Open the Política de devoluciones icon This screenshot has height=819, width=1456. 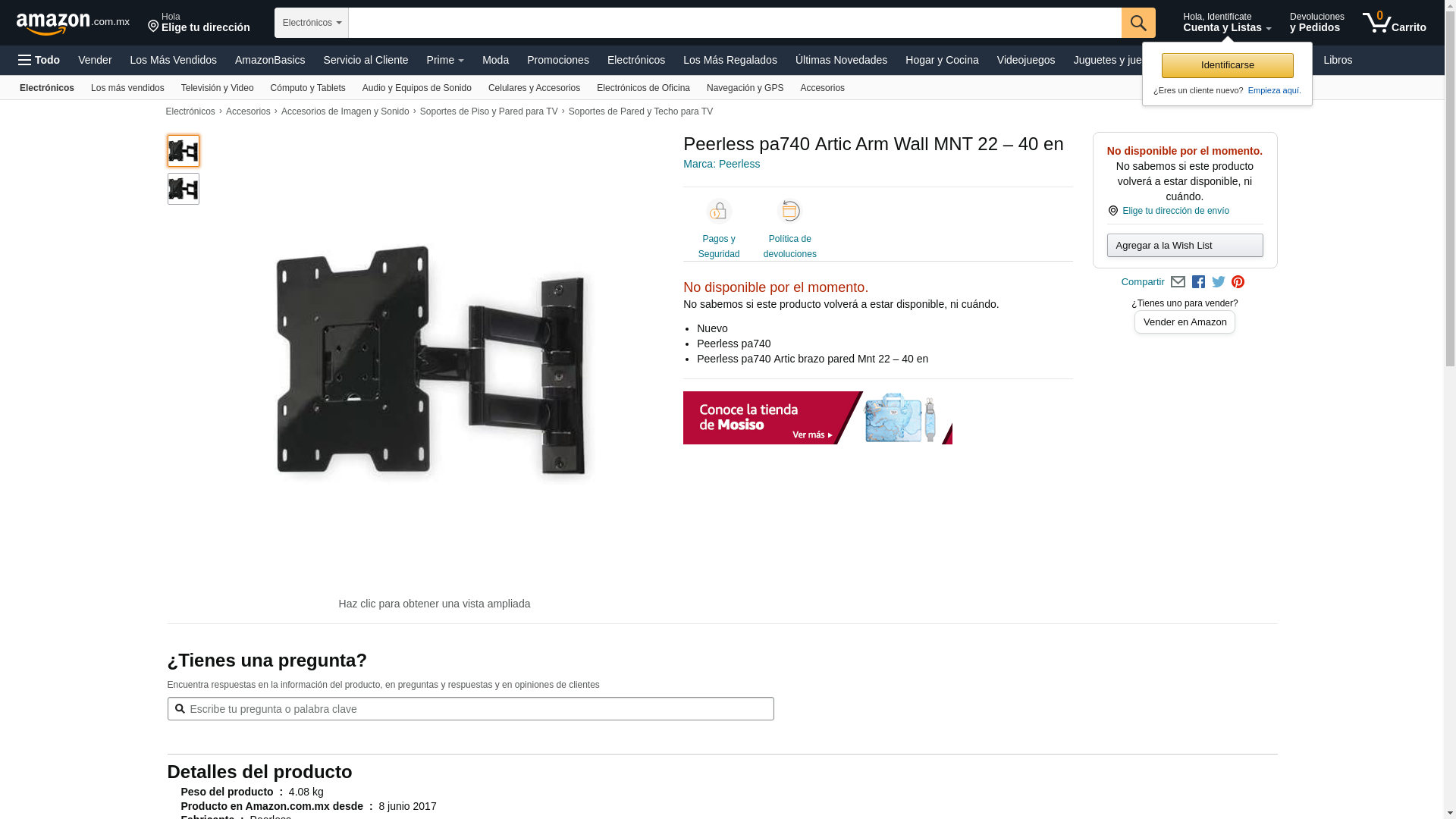[x=790, y=211]
